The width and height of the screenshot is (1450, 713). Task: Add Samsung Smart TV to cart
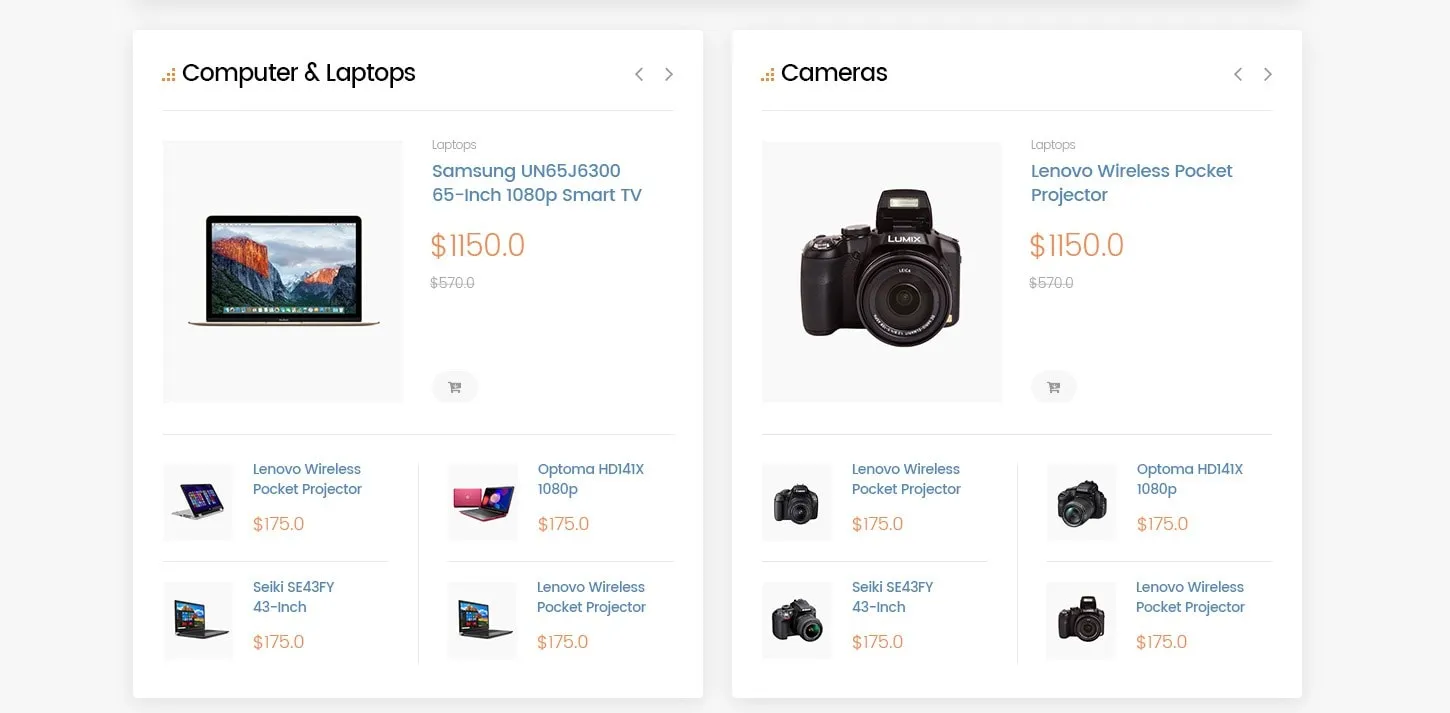(x=455, y=387)
